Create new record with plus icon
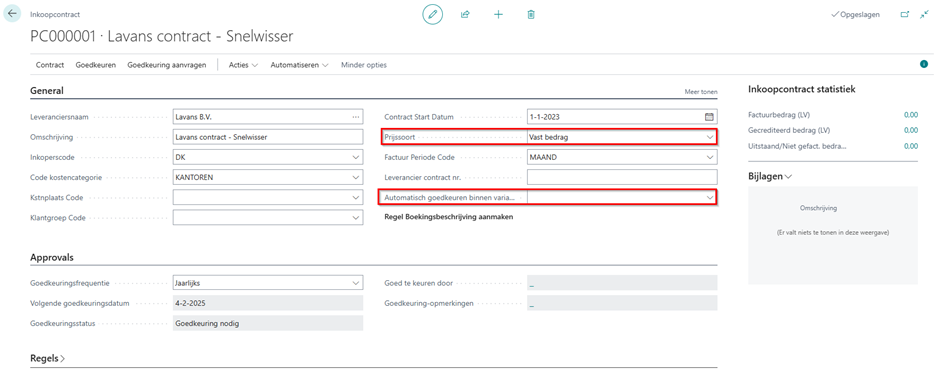The height and width of the screenshot is (379, 945). (x=498, y=14)
